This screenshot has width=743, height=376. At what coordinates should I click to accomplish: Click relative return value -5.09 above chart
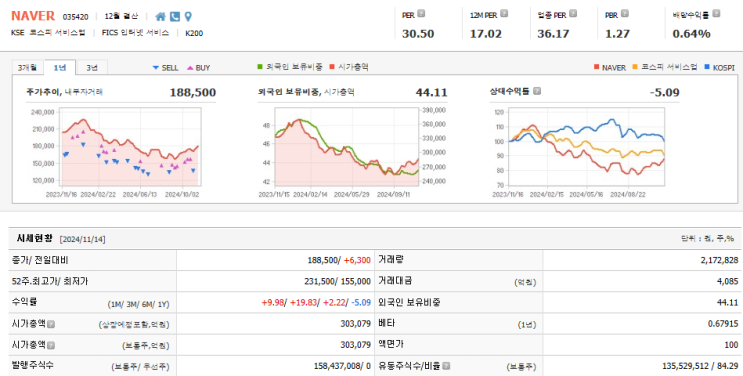664,92
